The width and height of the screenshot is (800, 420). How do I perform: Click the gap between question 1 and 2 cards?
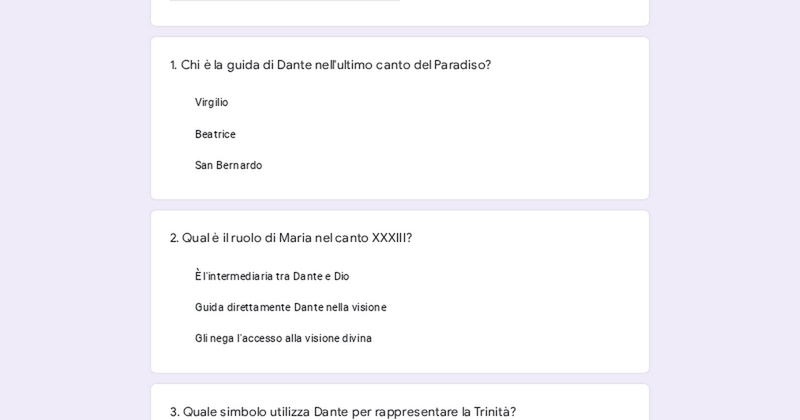(x=400, y=205)
